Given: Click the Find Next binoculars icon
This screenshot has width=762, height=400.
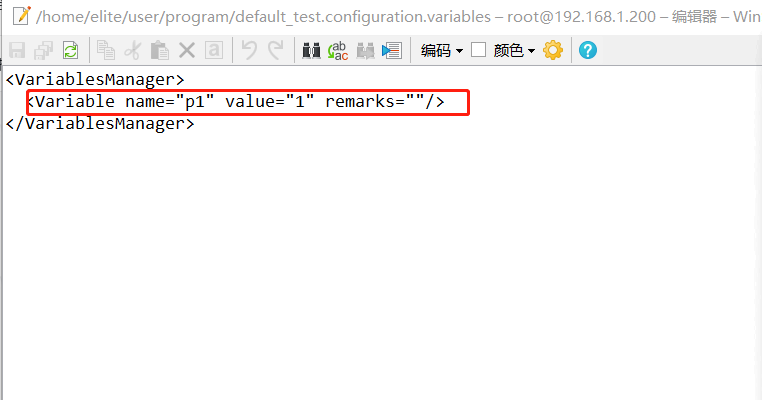Looking at the screenshot, I should point(365,50).
